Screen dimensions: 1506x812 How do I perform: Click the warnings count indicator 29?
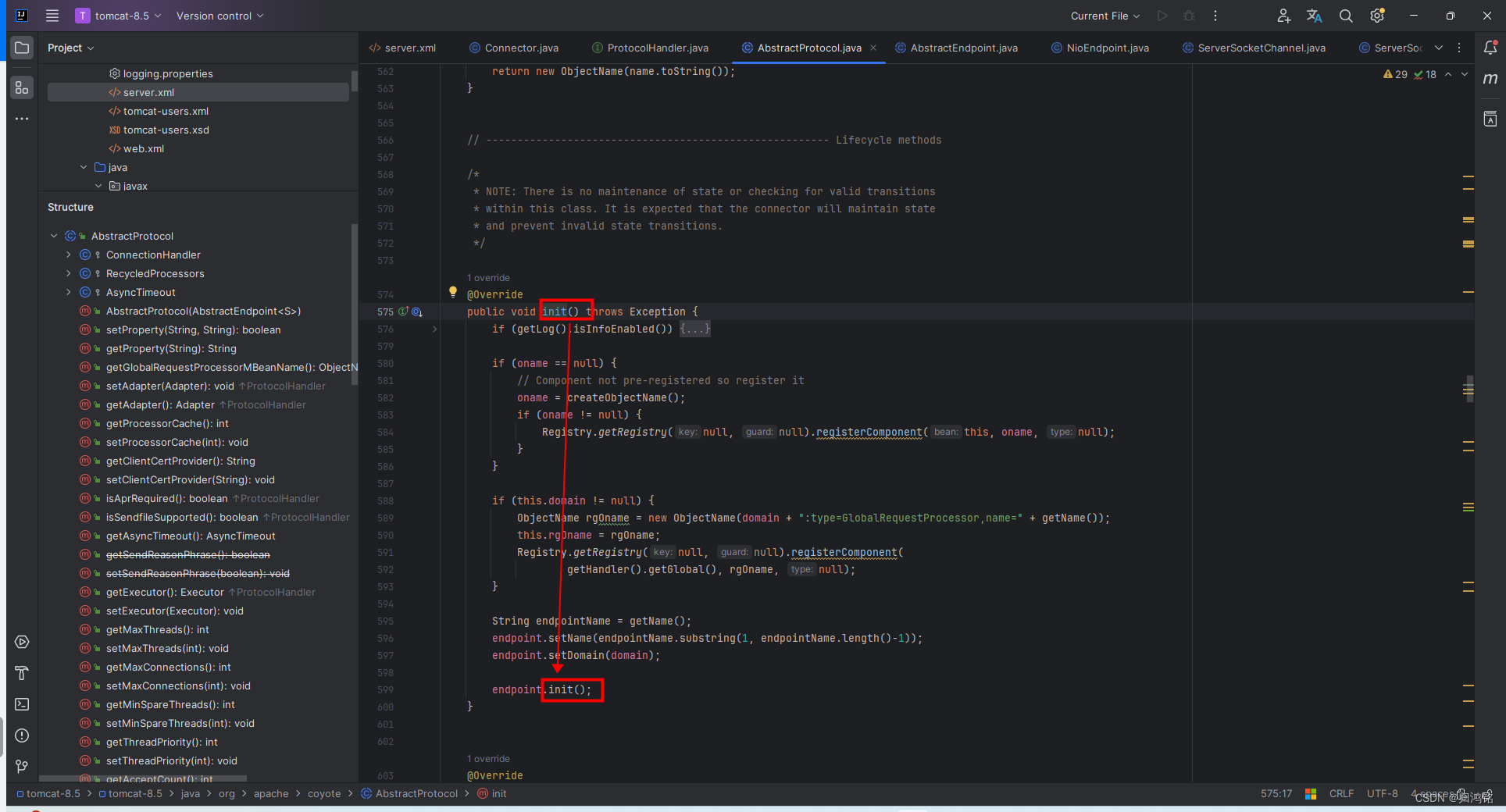click(1395, 74)
